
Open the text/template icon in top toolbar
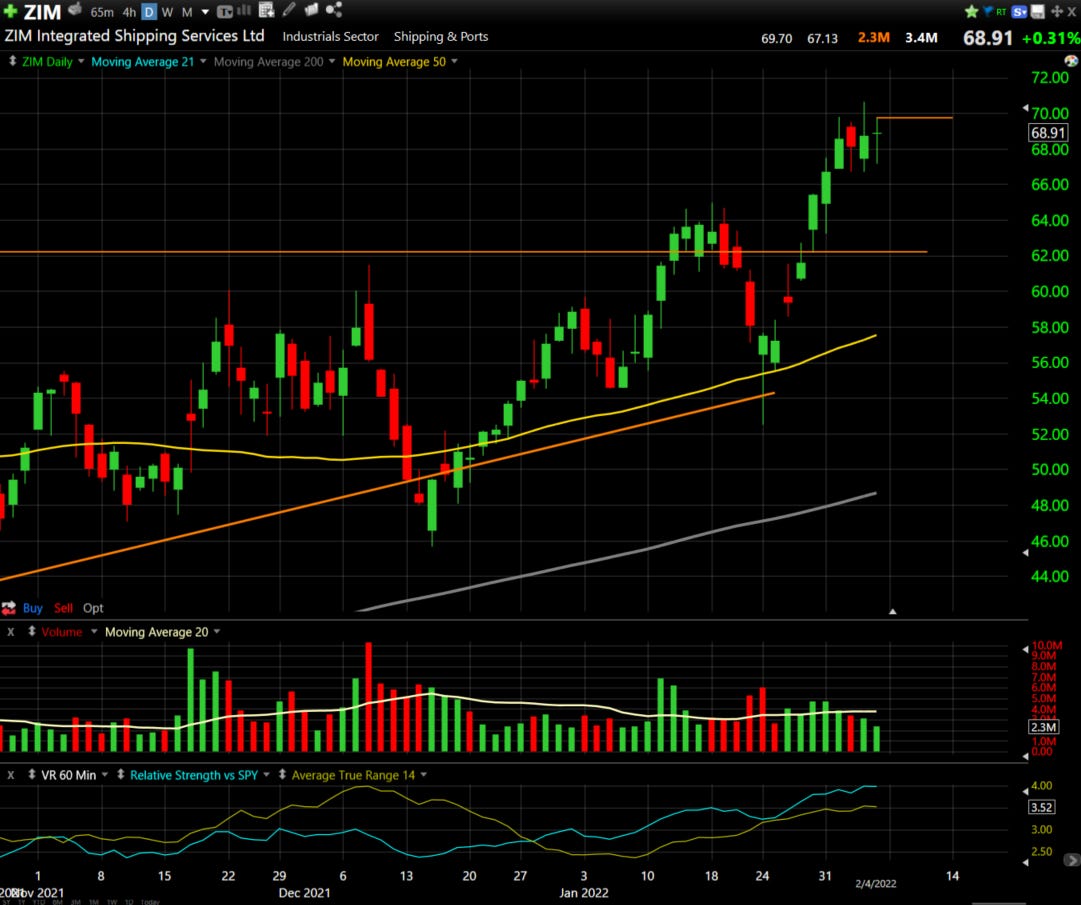(225, 12)
